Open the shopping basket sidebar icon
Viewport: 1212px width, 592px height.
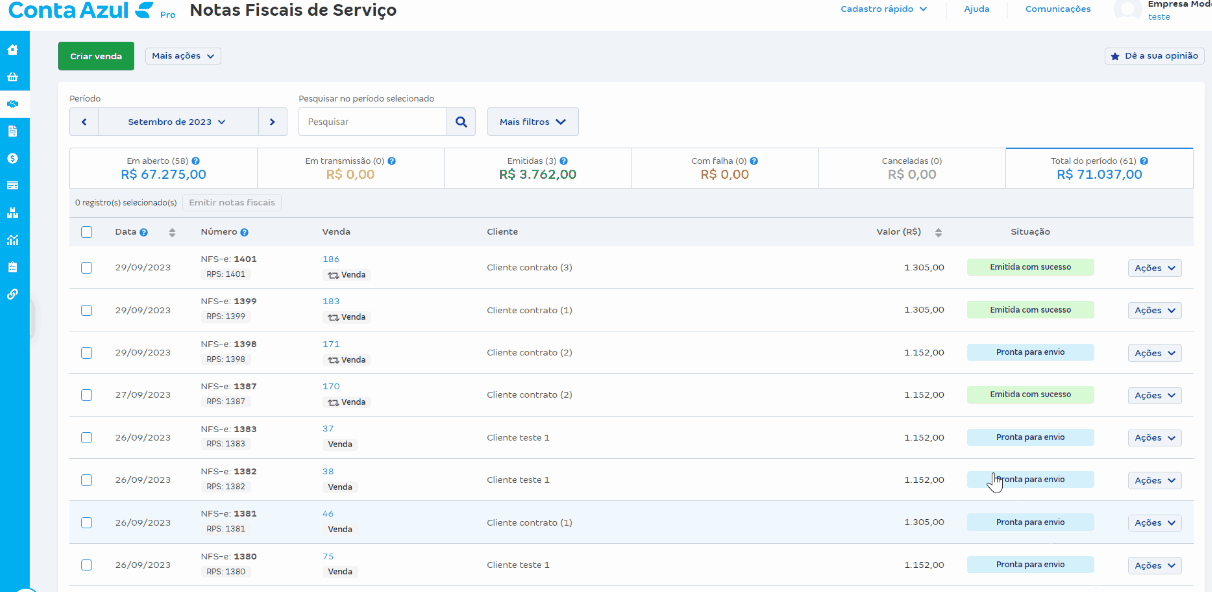pos(12,77)
